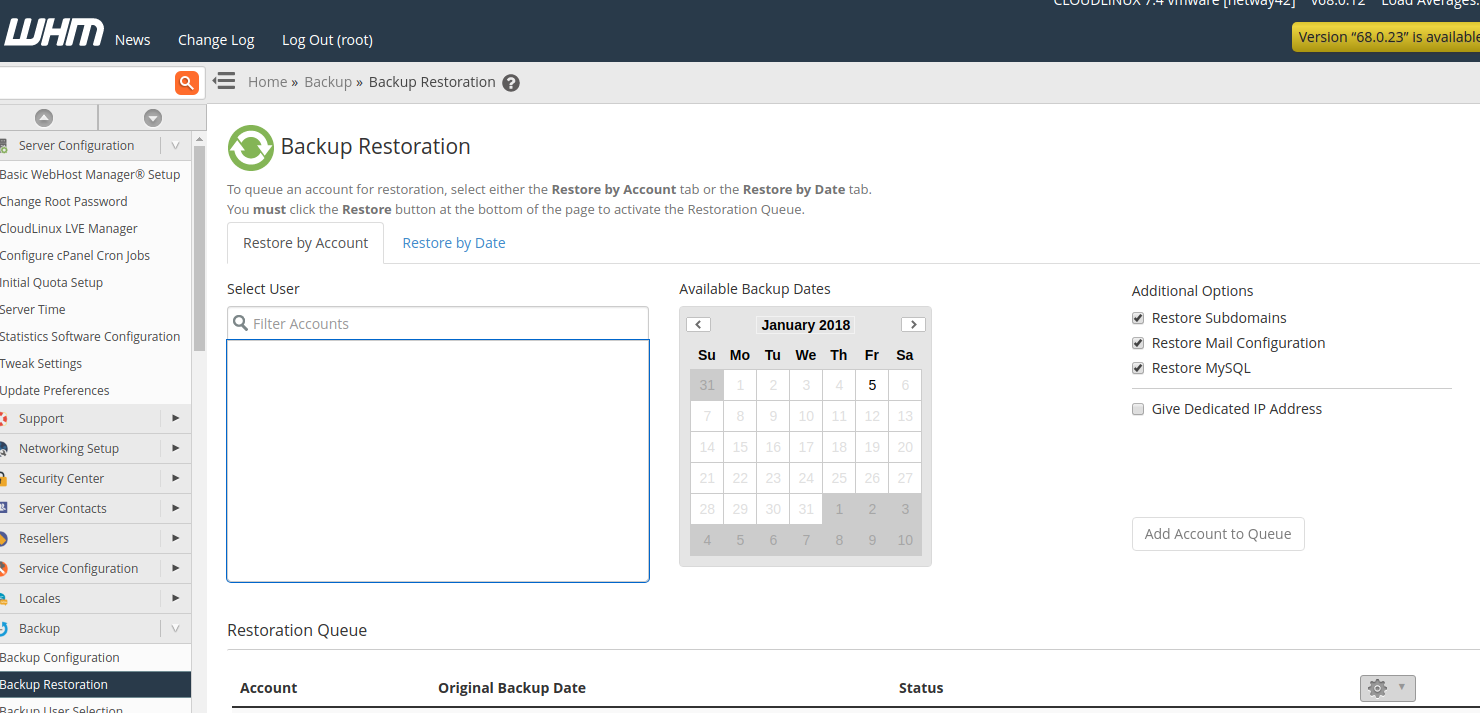
Task: Toggle Restore Mail Configuration checkbox
Action: pyautogui.click(x=1138, y=343)
